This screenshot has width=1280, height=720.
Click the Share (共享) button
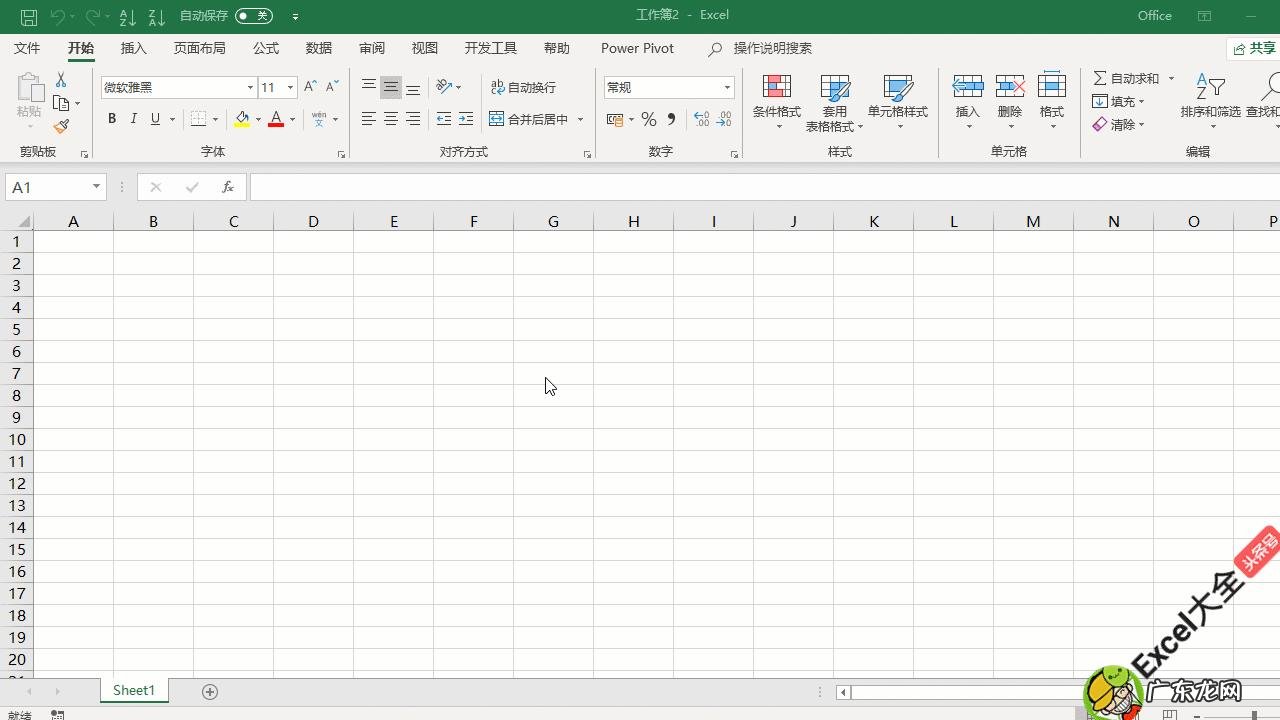click(x=1254, y=48)
